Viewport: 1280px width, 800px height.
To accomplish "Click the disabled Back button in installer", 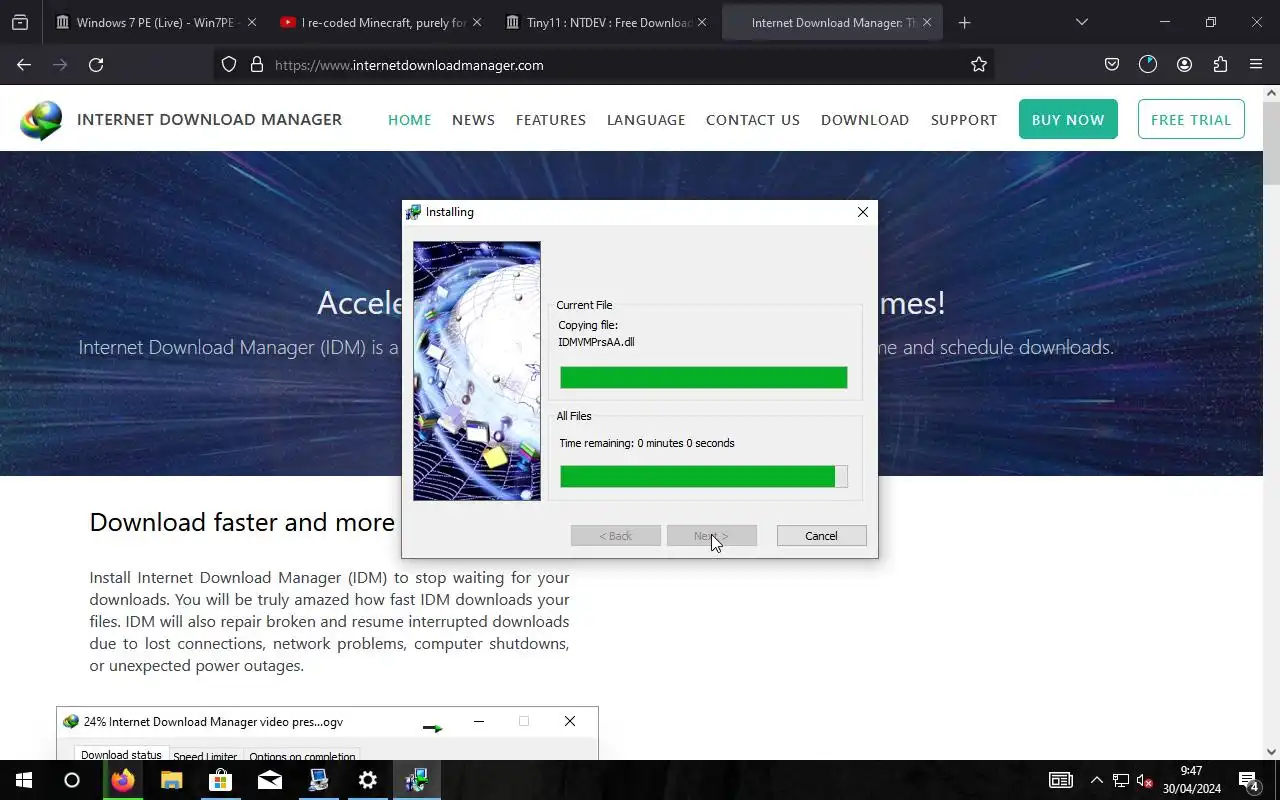I will pyautogui.click(x=615, y=536).
